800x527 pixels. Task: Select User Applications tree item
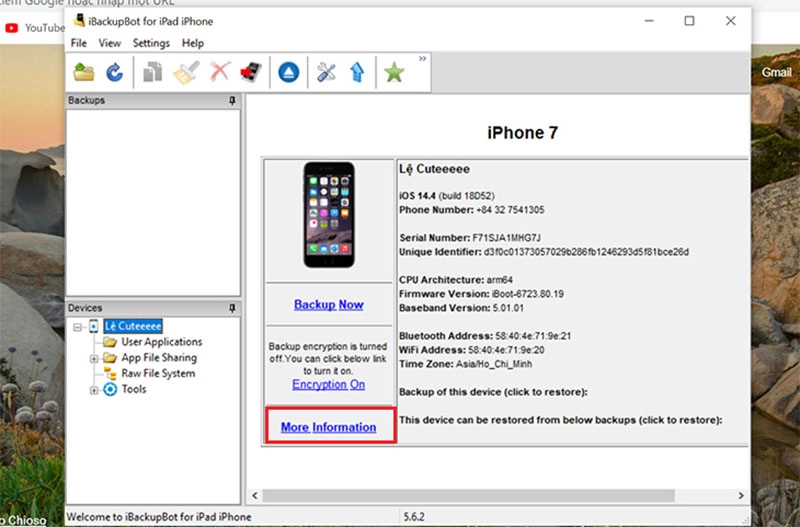click(x=161, y=342)
